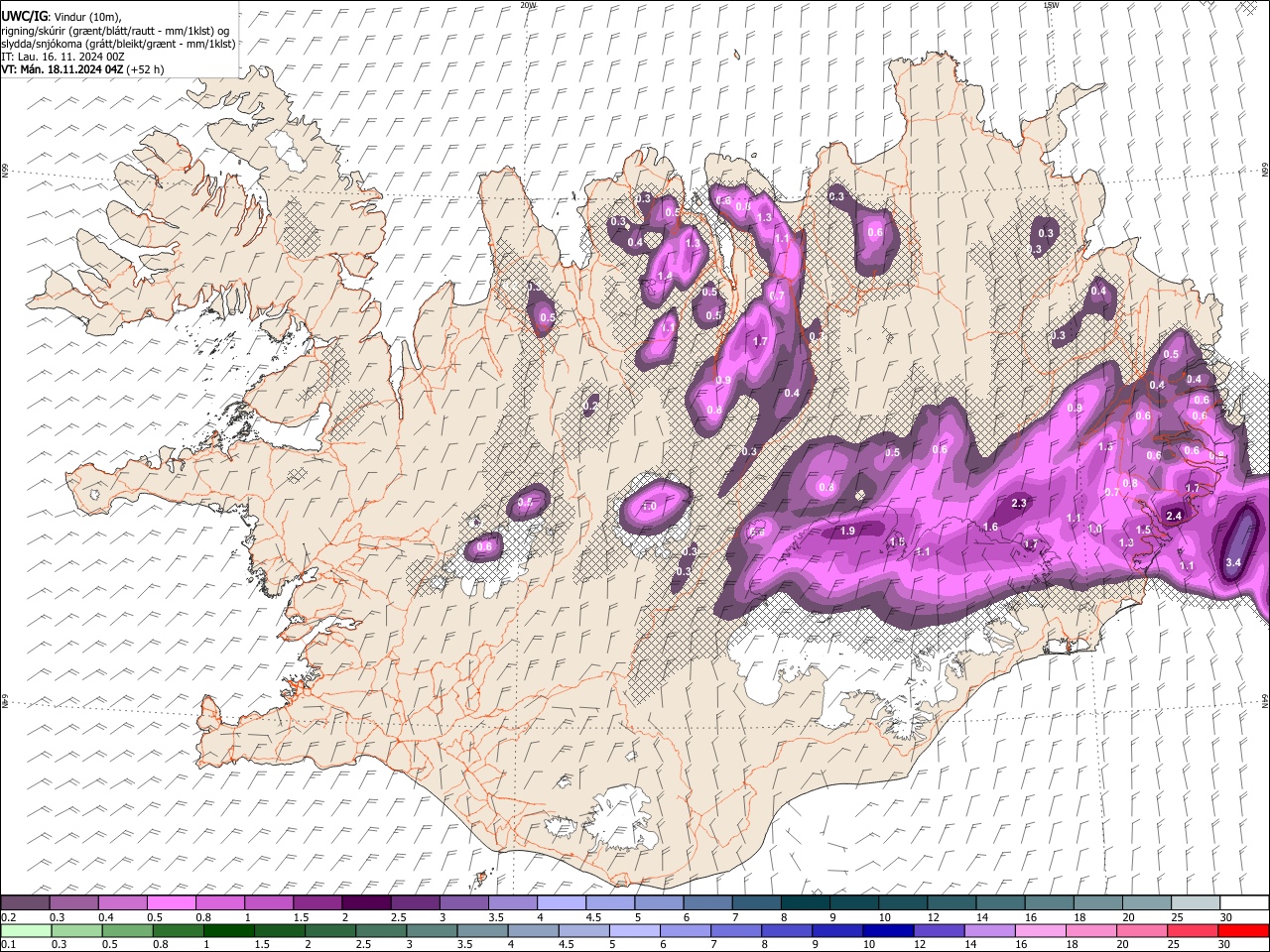The width and height of the screenshot is (1270, 952).
Task: Click the 2.4 precipitation value on map
Action: 1174,516
